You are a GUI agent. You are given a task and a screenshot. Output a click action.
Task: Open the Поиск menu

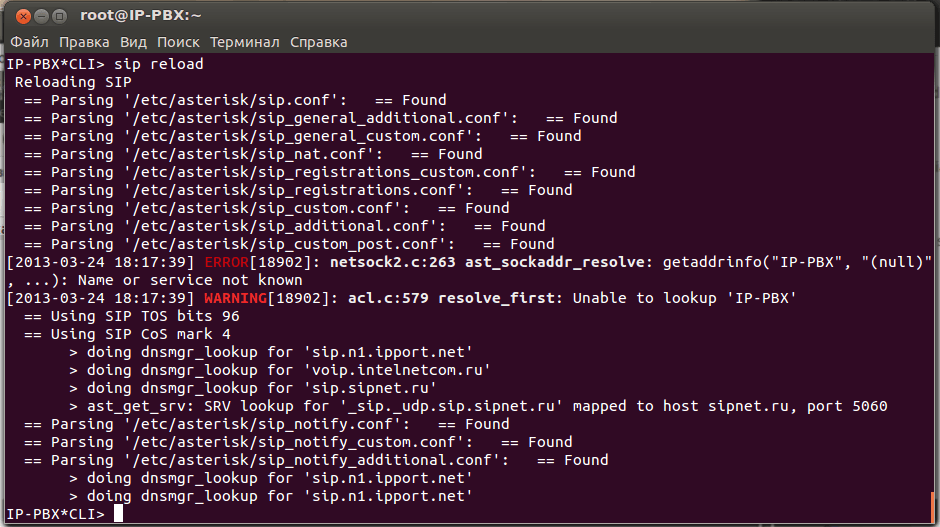tap(178, 42)
